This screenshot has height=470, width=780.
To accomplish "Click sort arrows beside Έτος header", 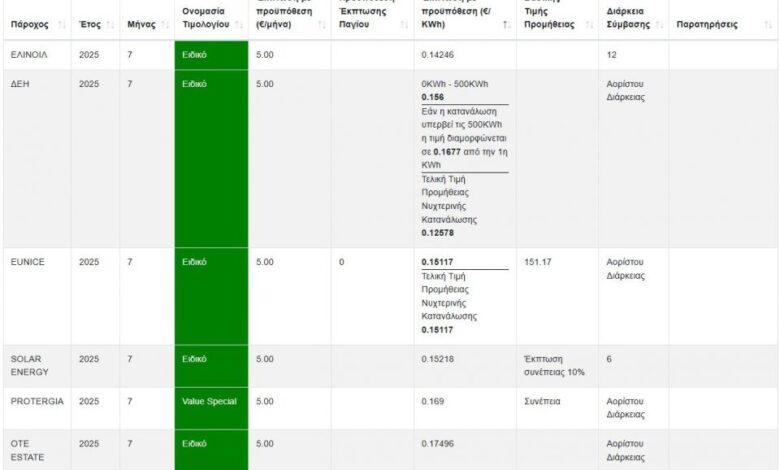I will point(111,24).
